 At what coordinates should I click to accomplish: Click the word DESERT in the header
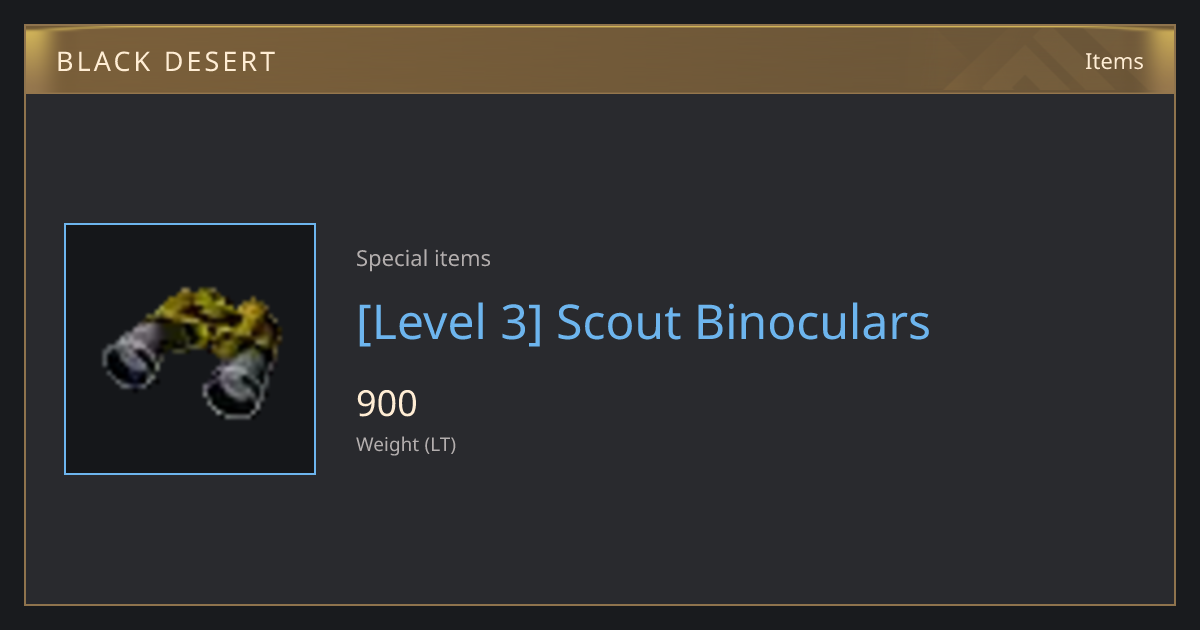tap(222, 62)
